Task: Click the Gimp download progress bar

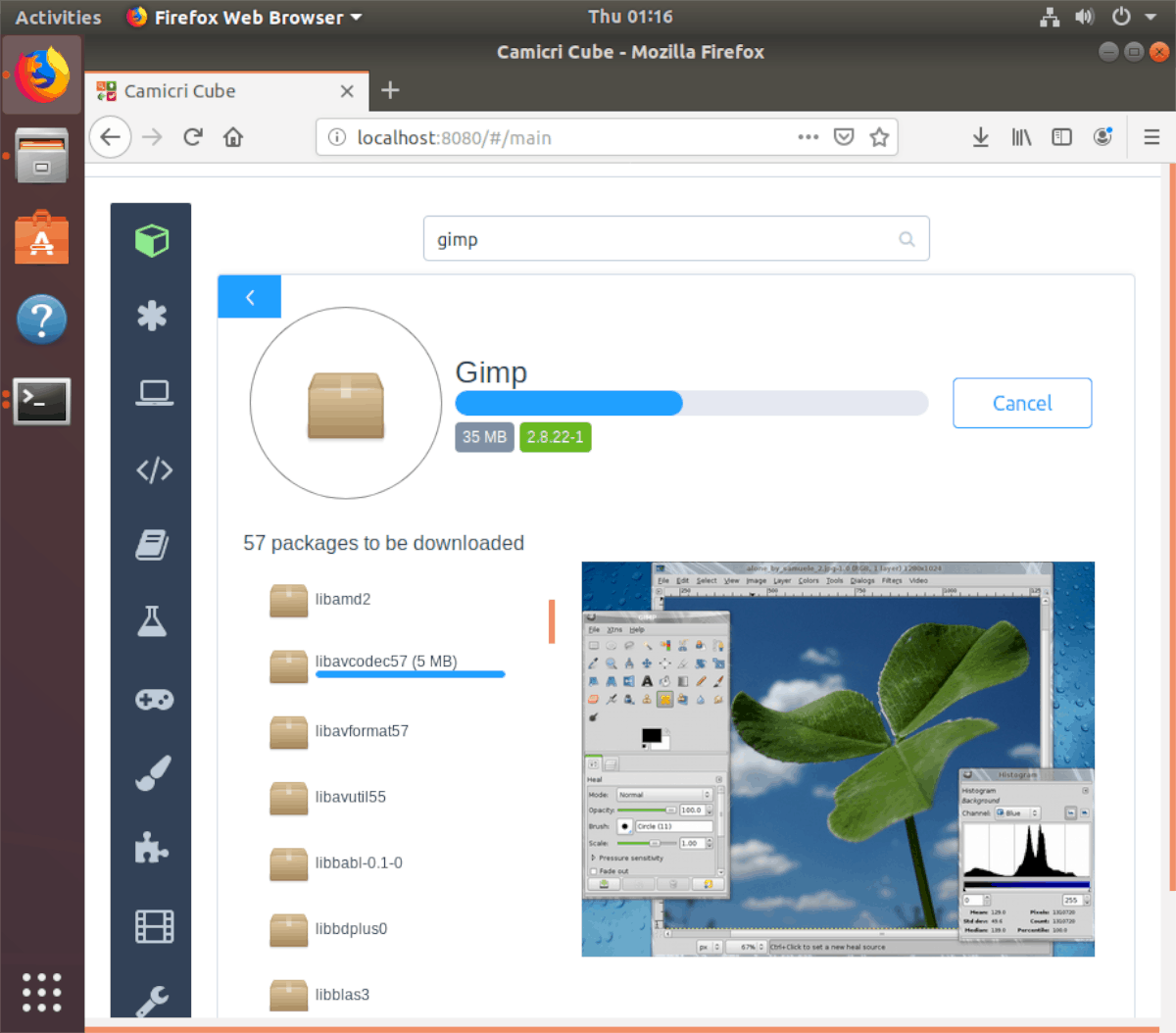Action: pyautogui.click(x=692, y=403)
